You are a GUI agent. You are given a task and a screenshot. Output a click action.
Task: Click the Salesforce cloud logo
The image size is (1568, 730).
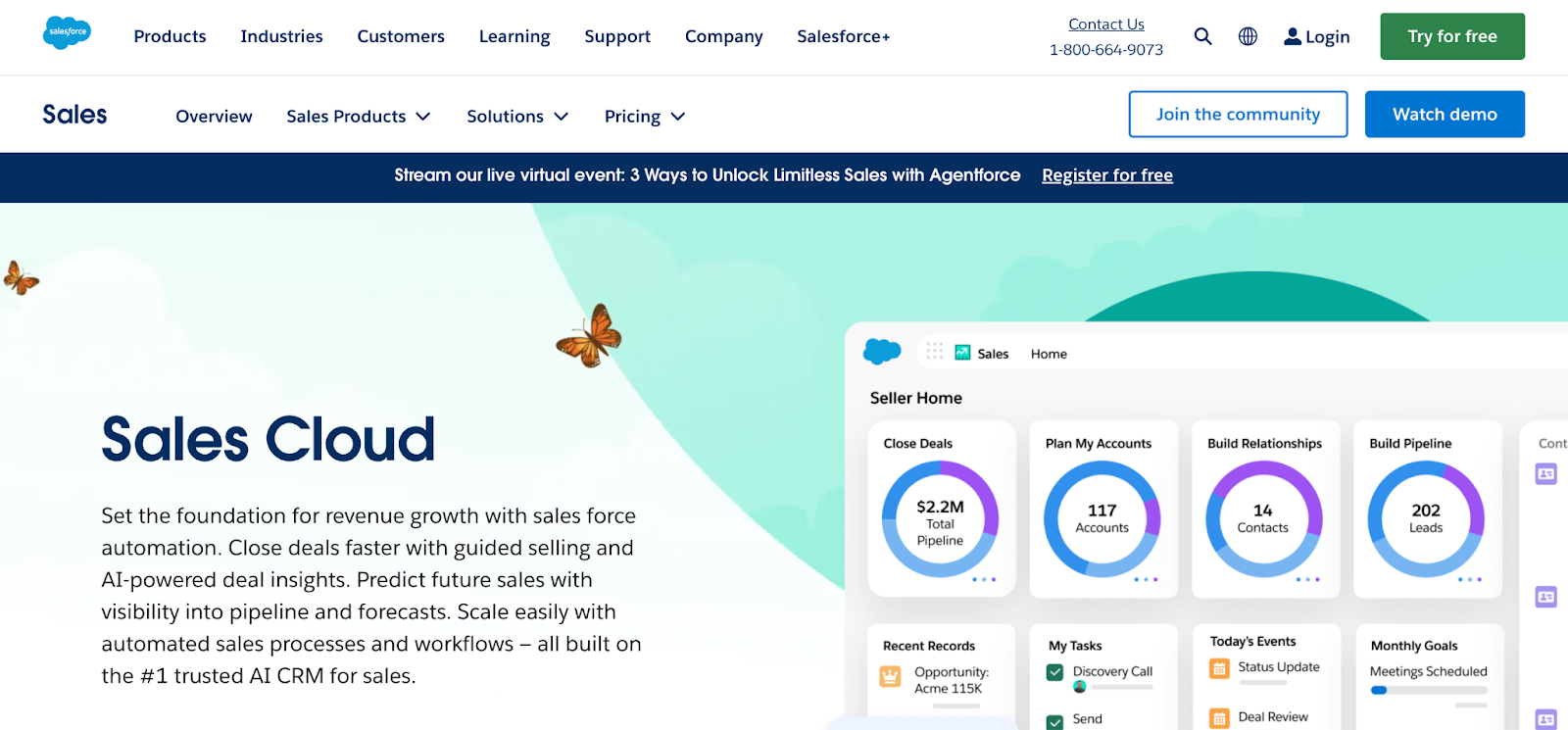67,33
